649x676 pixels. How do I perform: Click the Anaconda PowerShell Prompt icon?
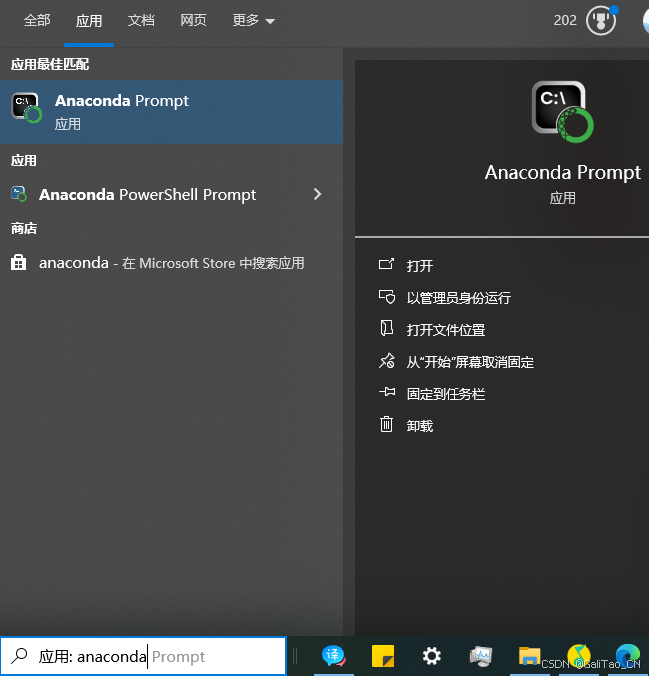click(19, 194)
